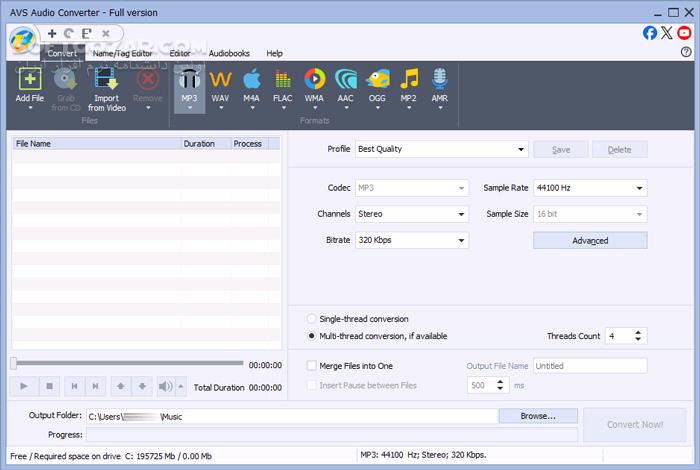Open the Facebook page icon
This screenshot has width=700, height=470.
click(650, 33)
